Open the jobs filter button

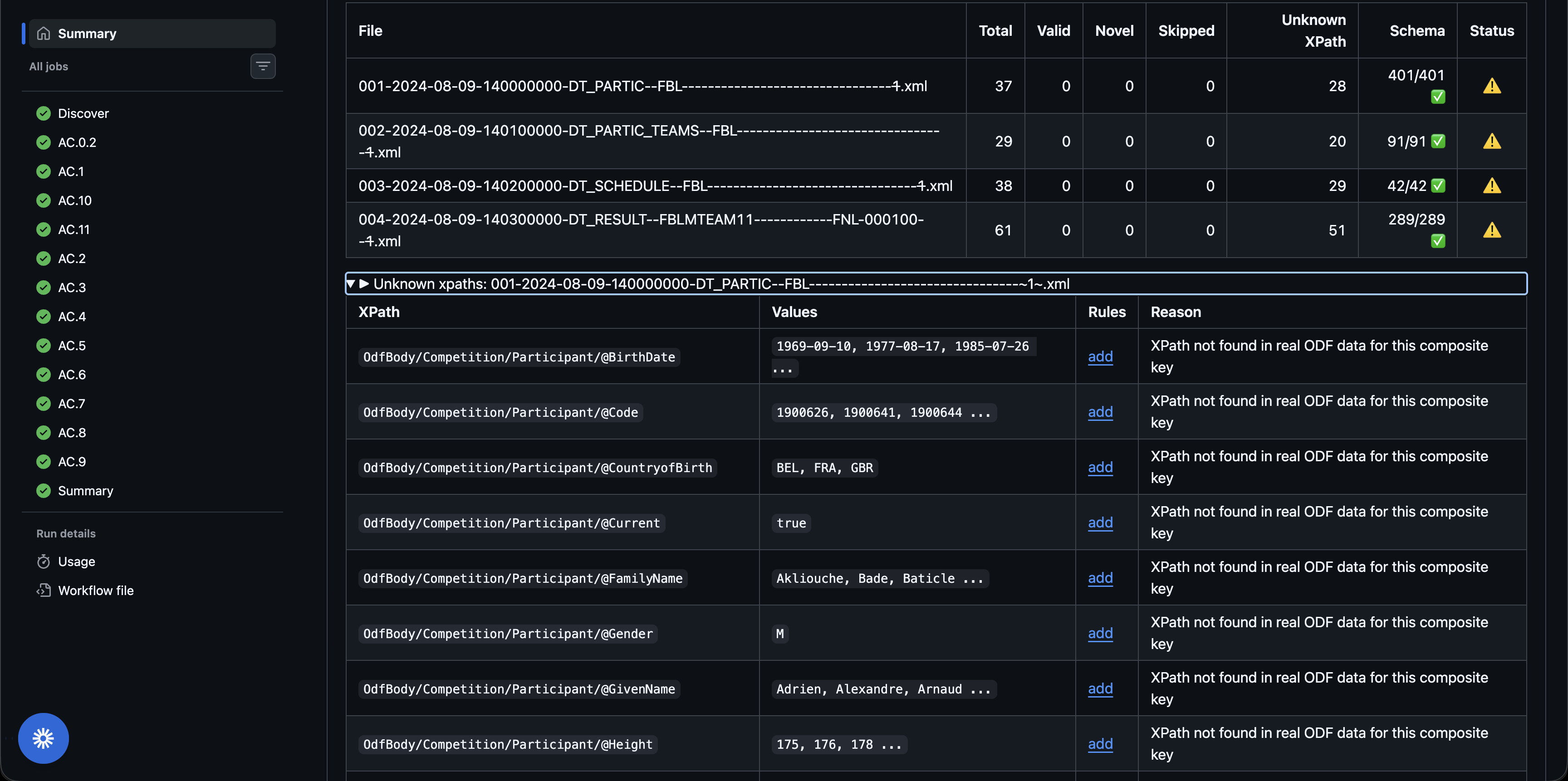[263, 66]
